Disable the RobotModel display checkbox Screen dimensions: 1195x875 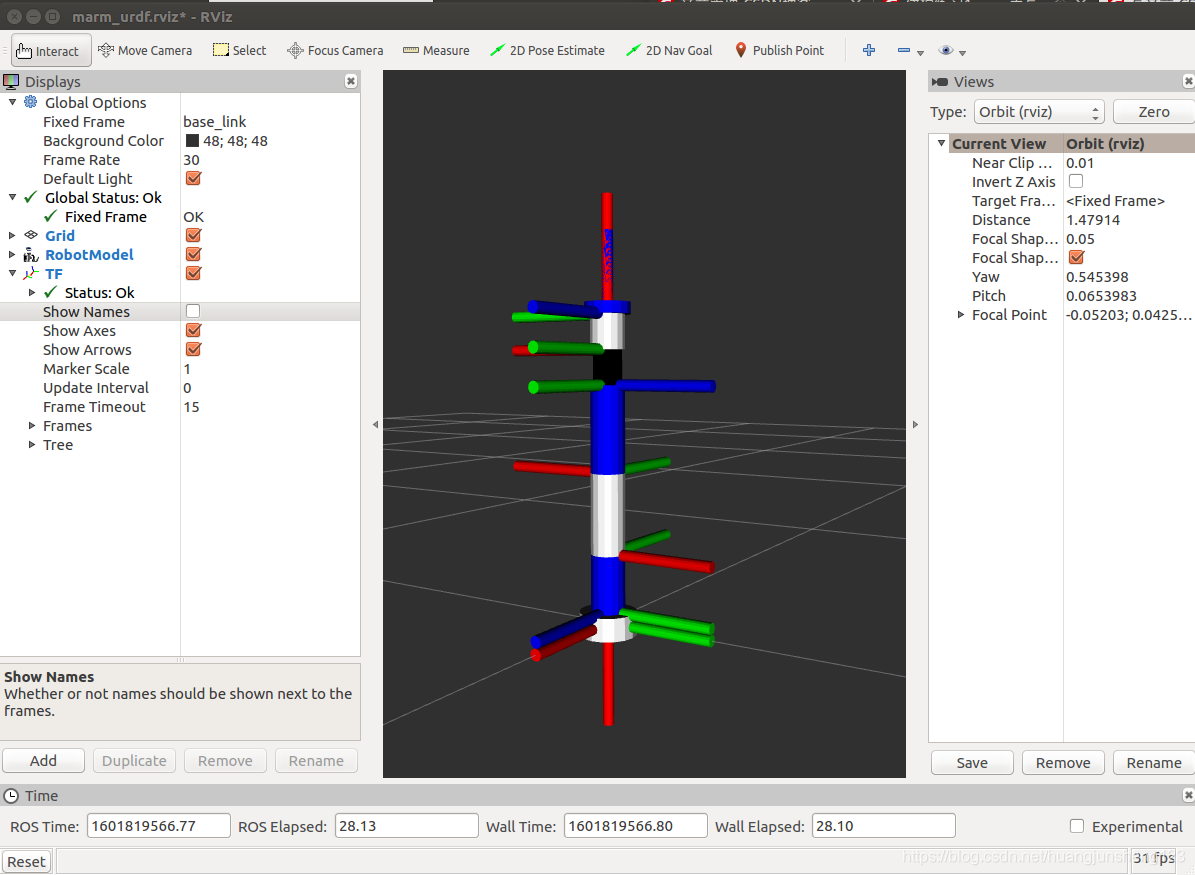pyautogui.click(x=193, y=255)
